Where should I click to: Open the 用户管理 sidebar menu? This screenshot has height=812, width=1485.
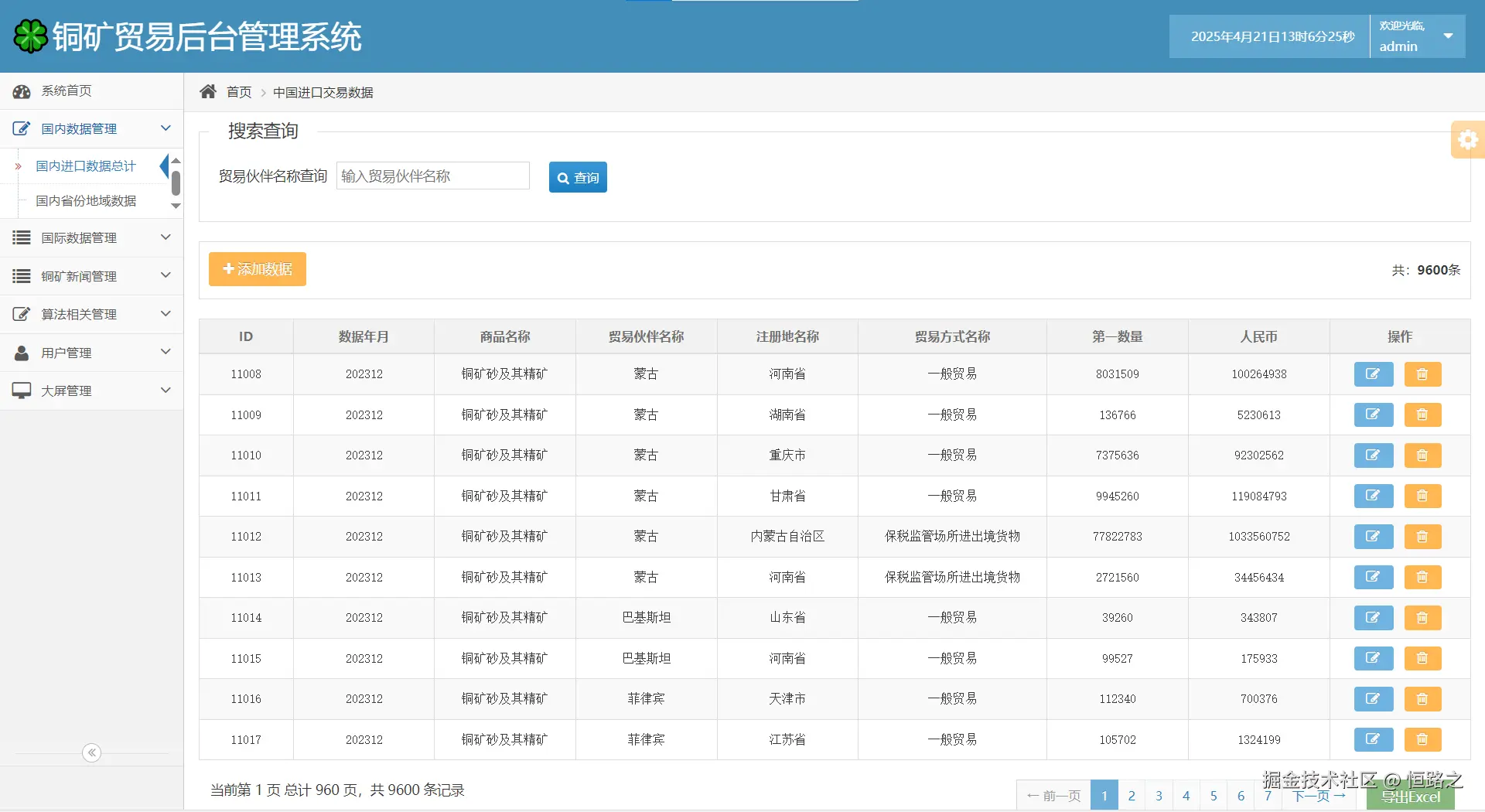(x=91, y=353)
